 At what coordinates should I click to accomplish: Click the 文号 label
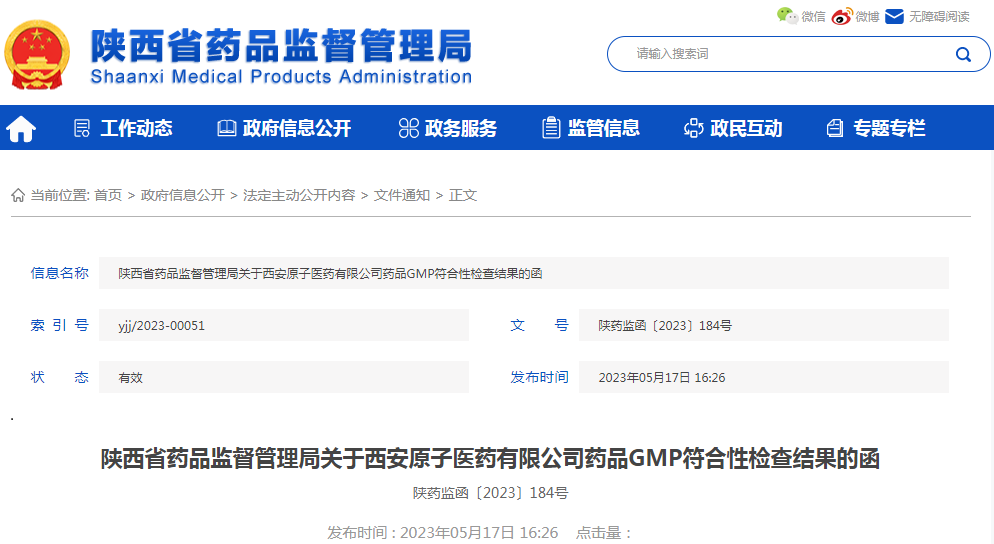(539, 325)
